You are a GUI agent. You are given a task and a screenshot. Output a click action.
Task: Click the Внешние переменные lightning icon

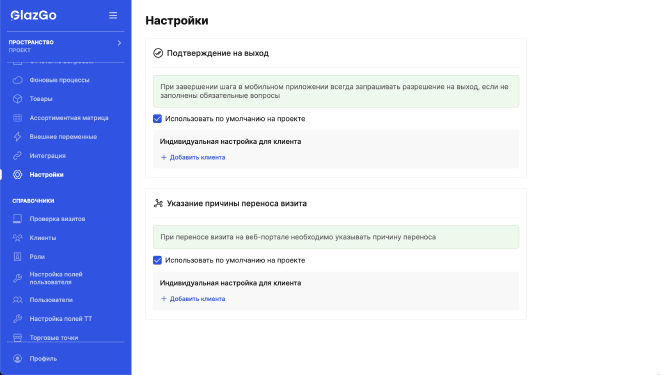(x=17, y=137)
